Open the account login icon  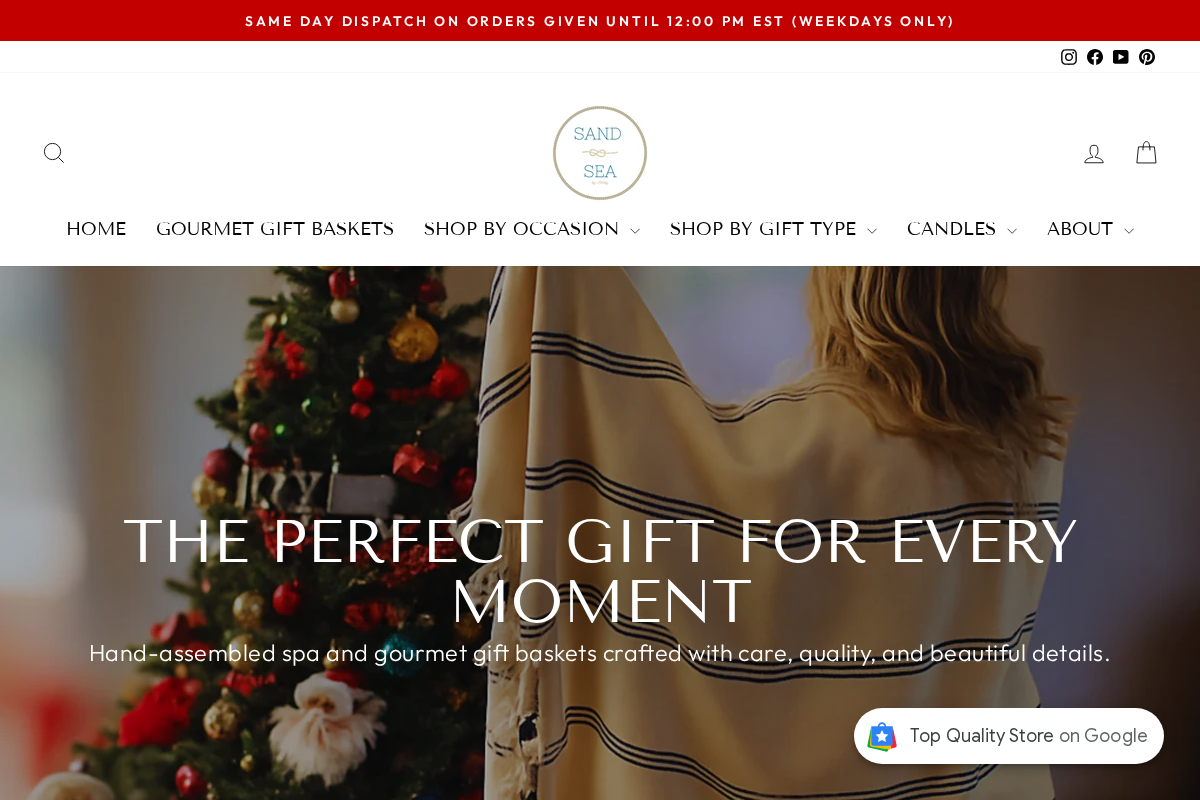pyautogui.click(x=1094, y=154)
